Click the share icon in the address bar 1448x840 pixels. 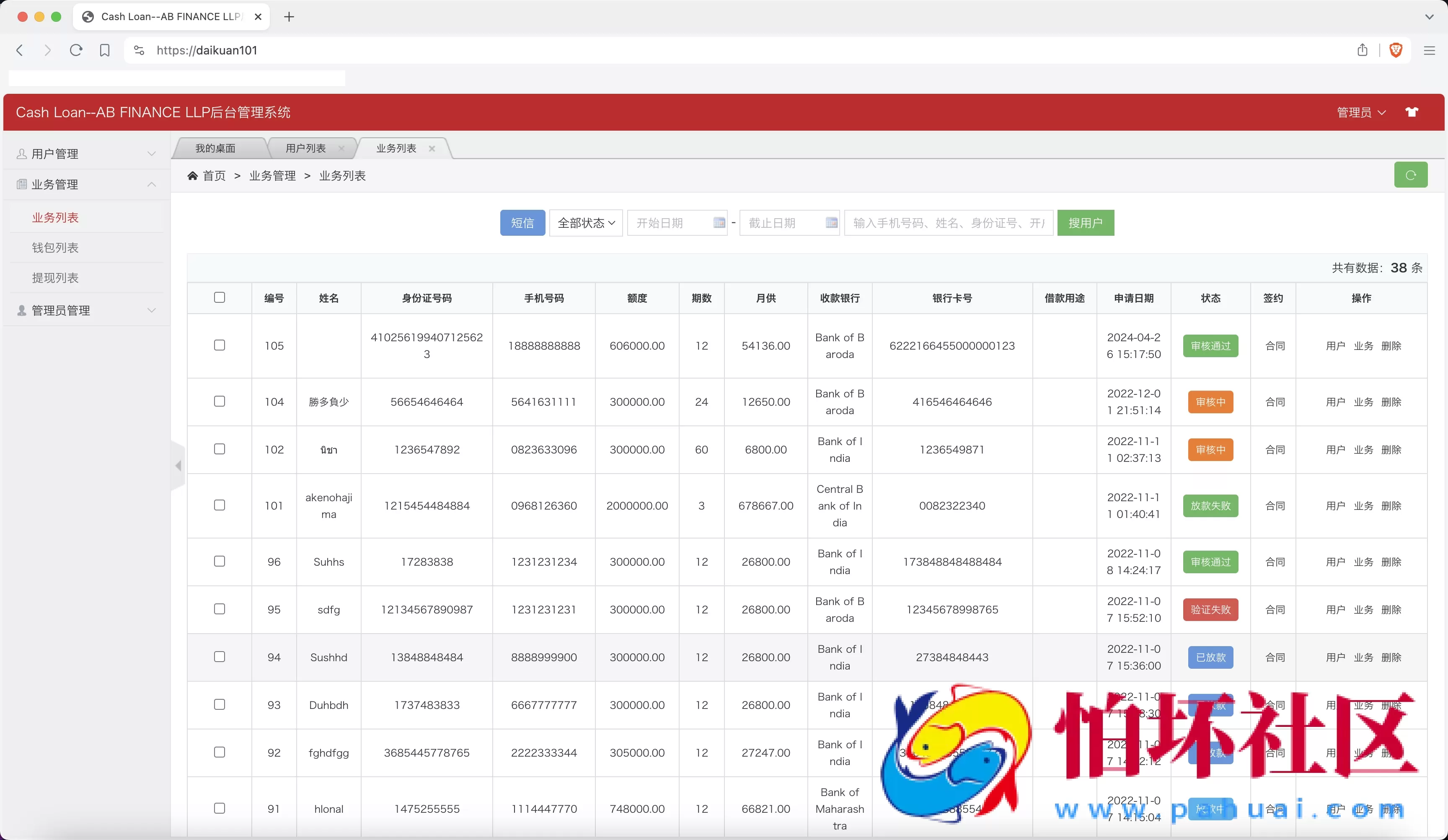[1363, 50]
